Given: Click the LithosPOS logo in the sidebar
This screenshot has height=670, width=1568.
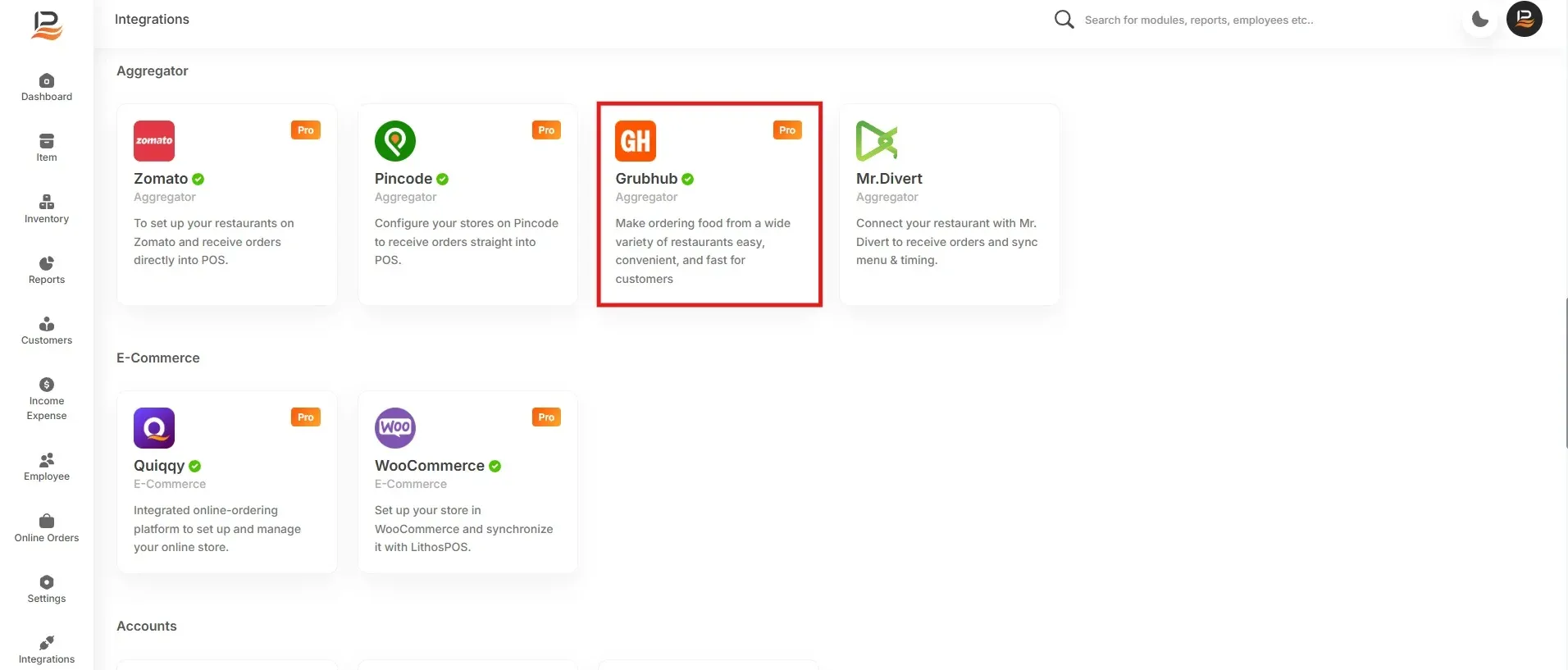Looking at the screenshot, I should (x=47, y=25).
